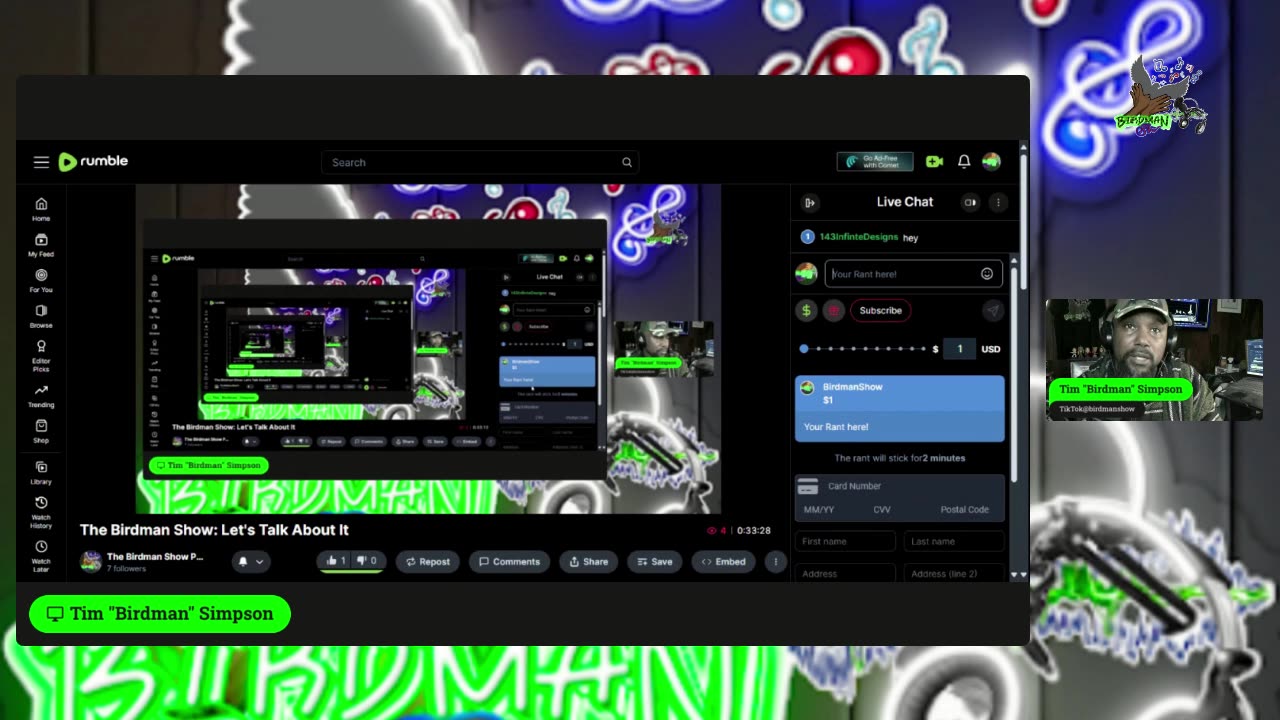This screenshot has width=1280, height=720.
Task: Adjust the rant amount slider
Action: (864, 349)
